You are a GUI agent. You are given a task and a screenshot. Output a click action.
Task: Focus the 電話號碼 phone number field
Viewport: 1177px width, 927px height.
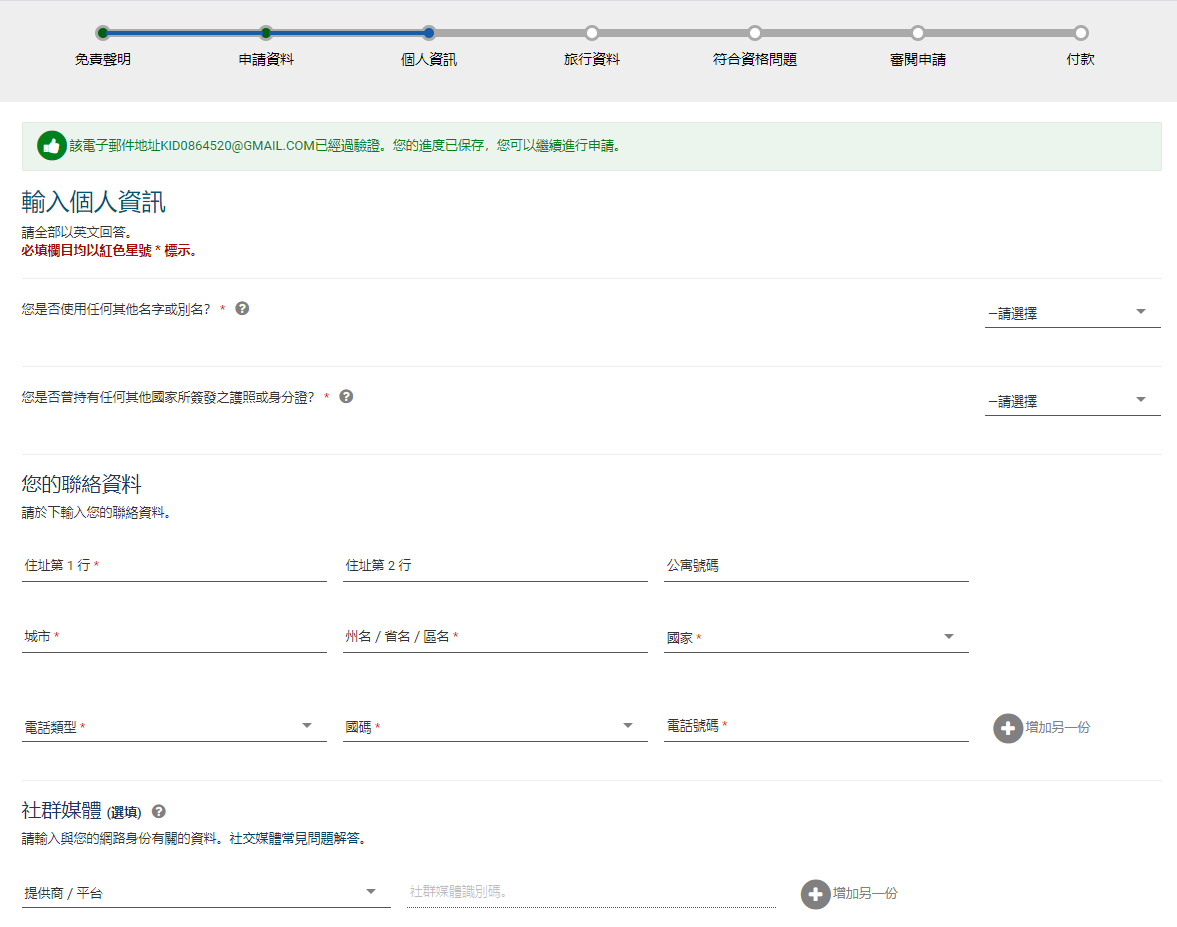[x=816, y=726]
